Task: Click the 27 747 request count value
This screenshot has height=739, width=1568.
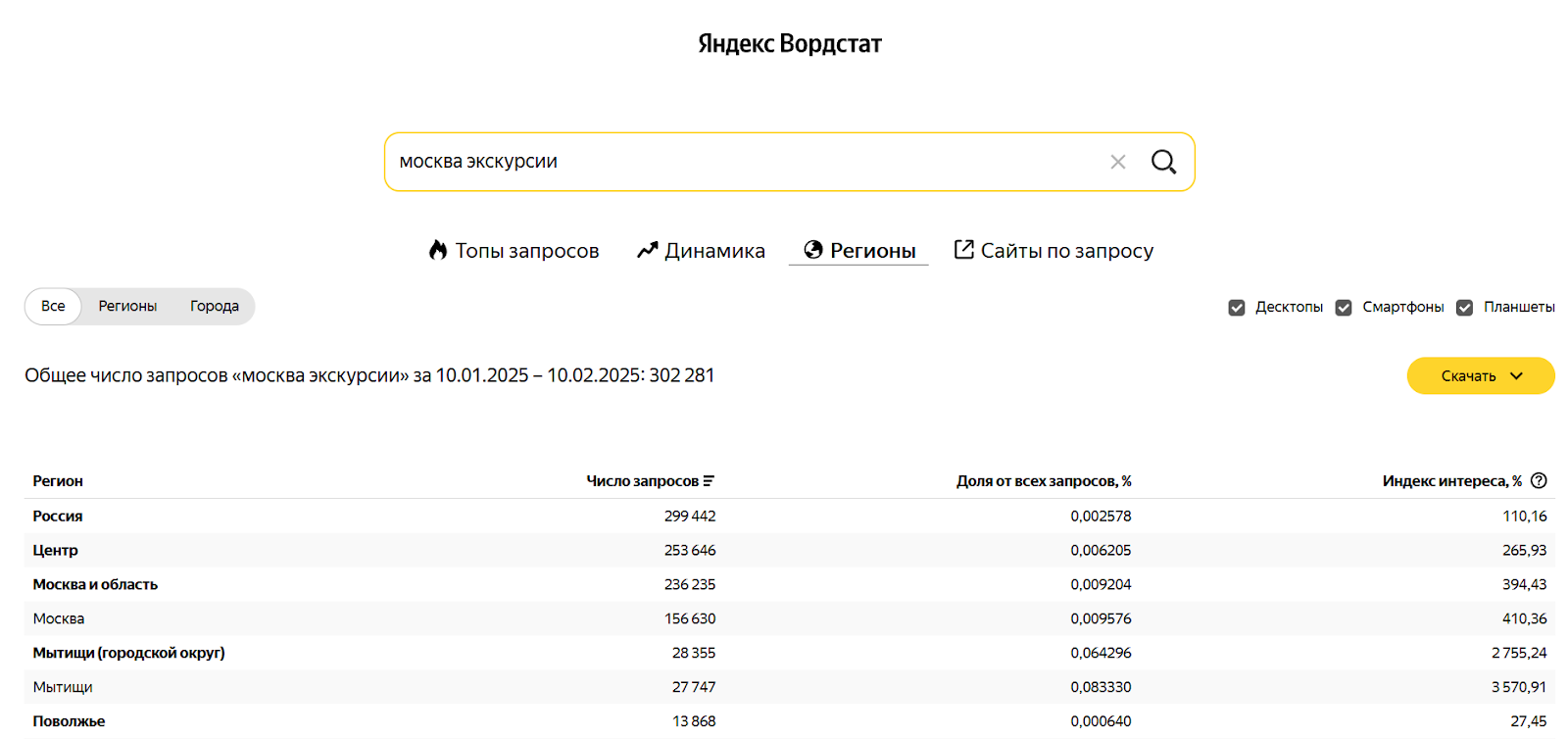Action: (694, 687)
